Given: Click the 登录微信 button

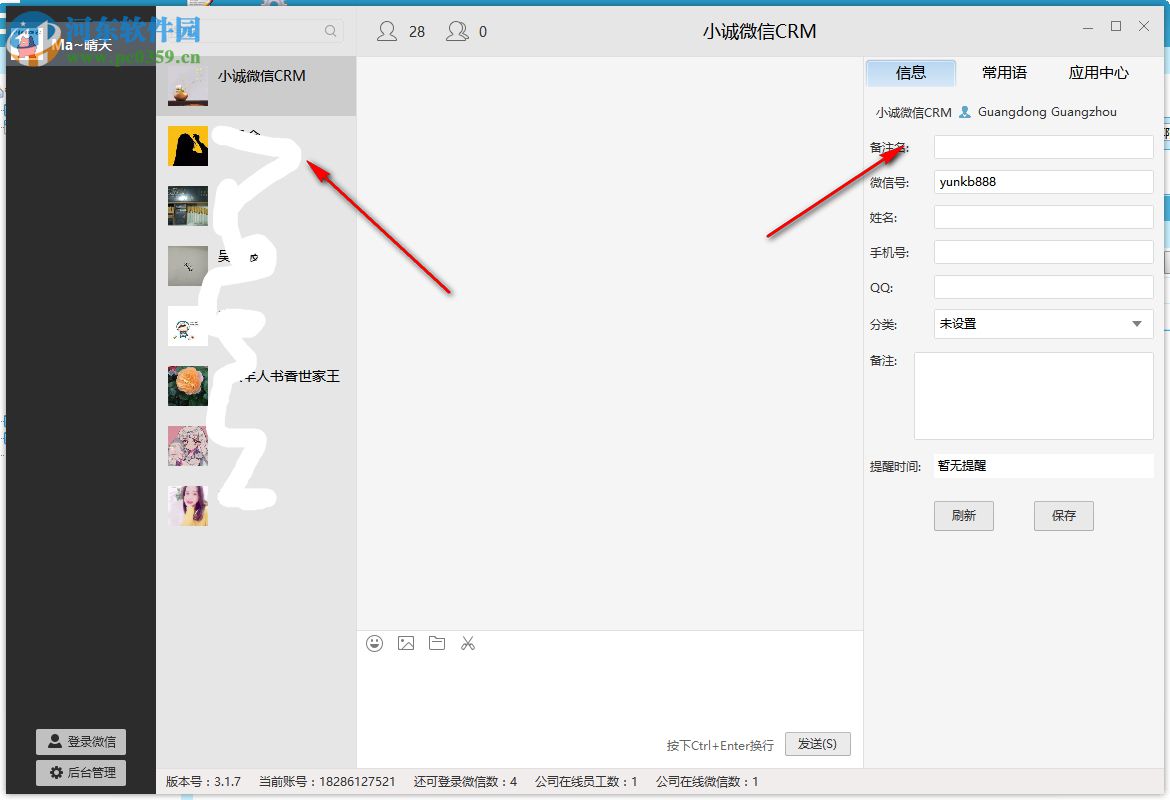Looking at the screenshot, I should tap(81, 742).
